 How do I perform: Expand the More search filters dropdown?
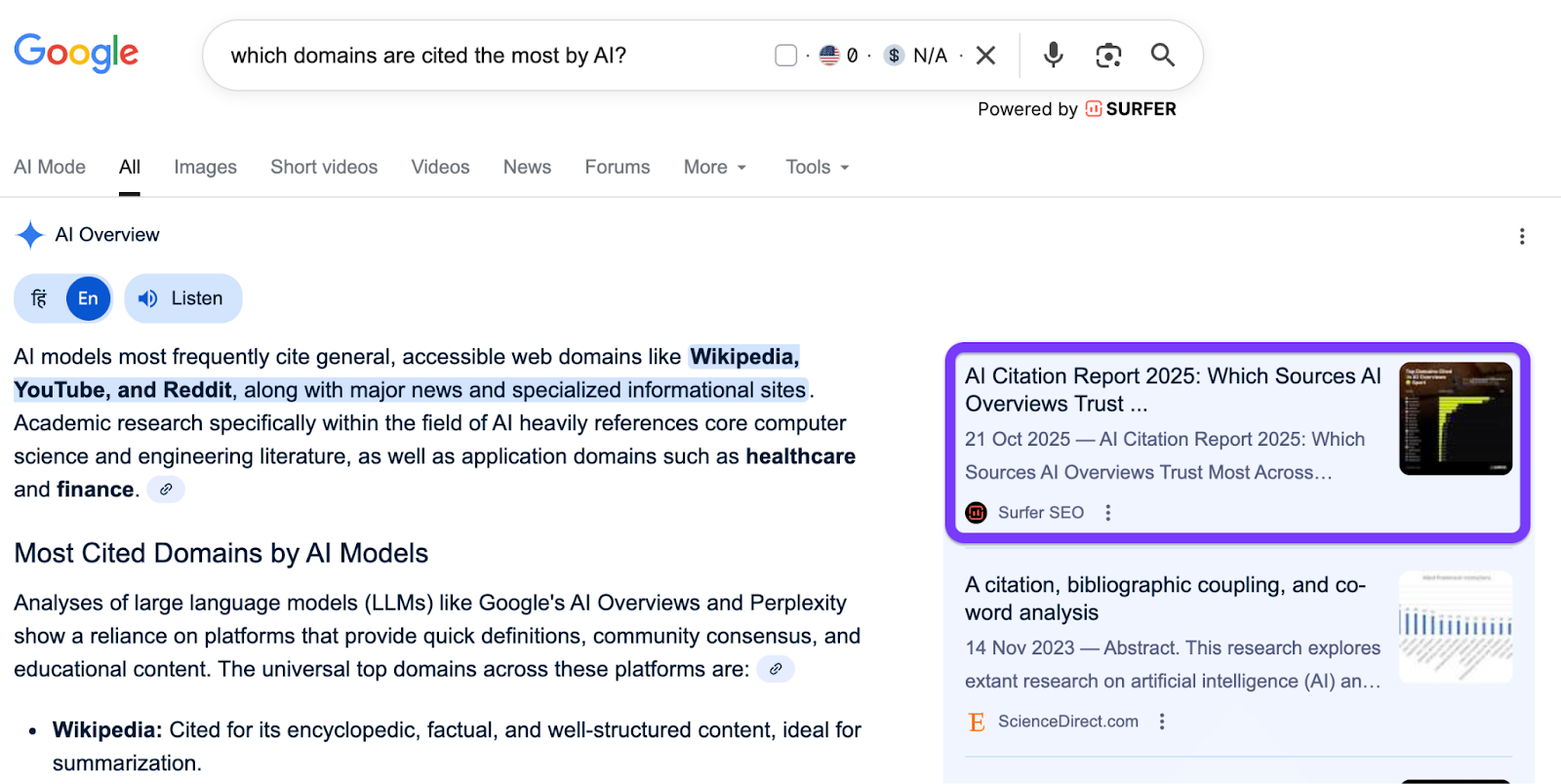[x=715, y=168]
